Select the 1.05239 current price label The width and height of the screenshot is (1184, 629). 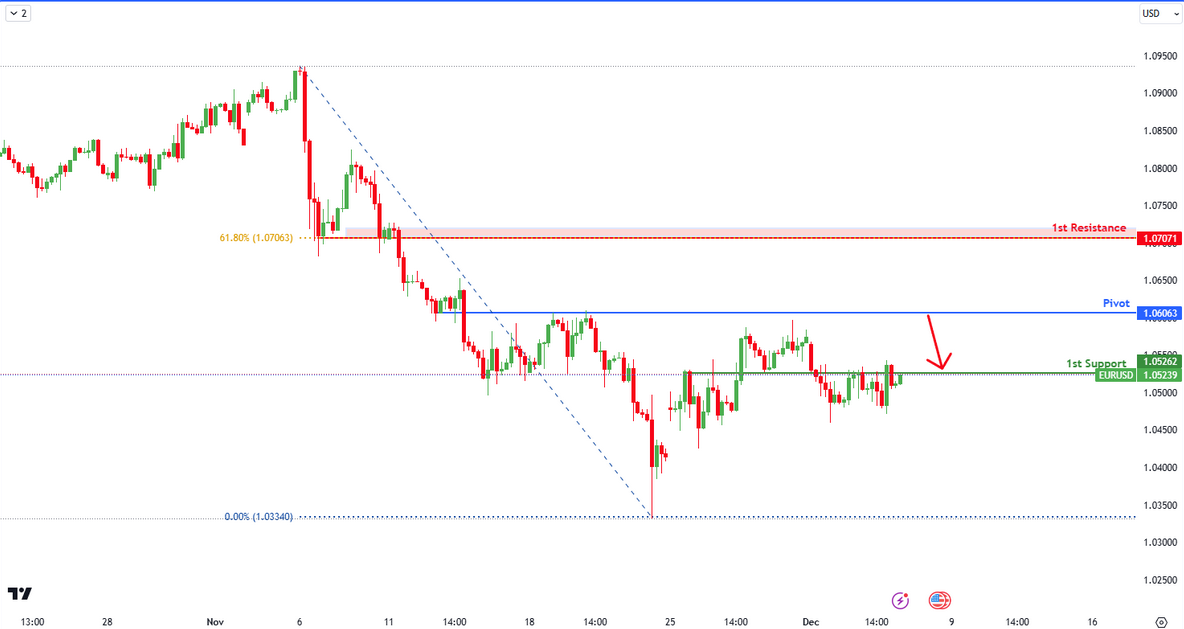click(1160, 375)
